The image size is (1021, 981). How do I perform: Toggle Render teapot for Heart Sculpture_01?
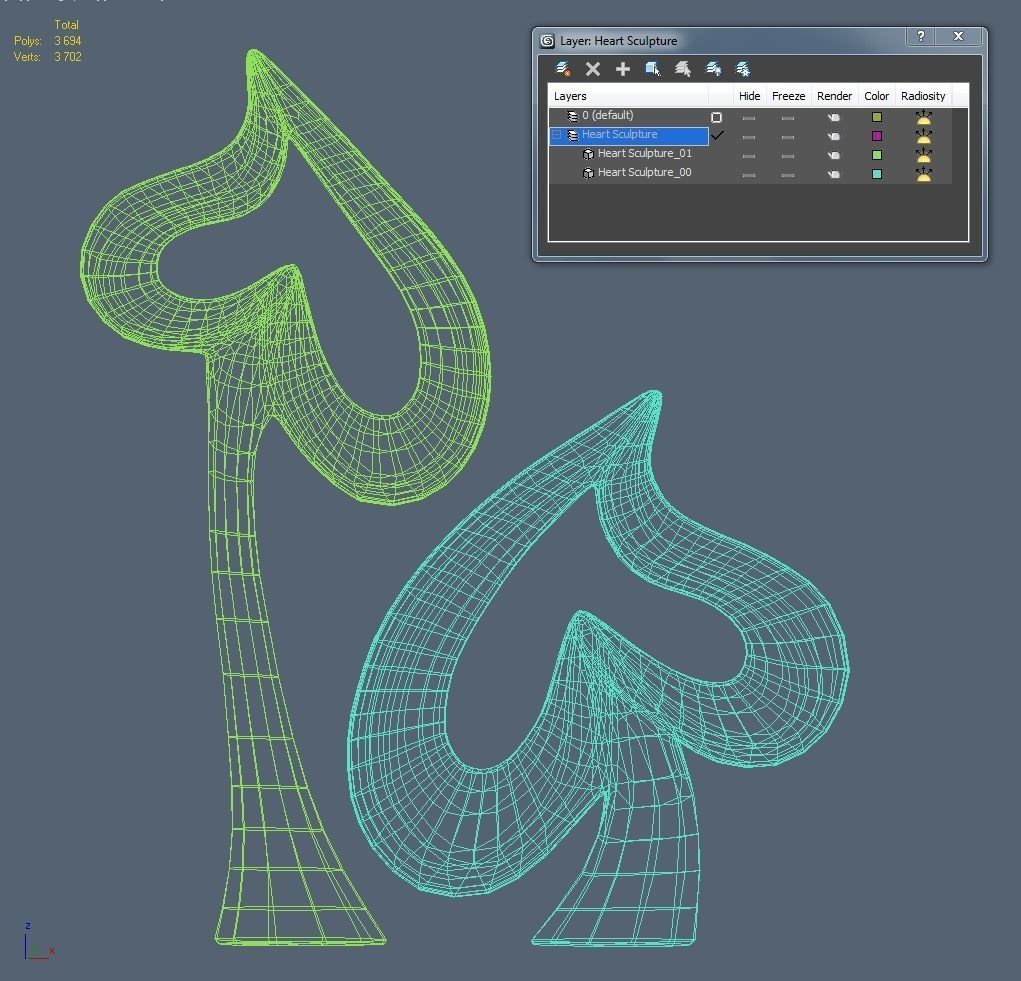(x=833, y=156)
